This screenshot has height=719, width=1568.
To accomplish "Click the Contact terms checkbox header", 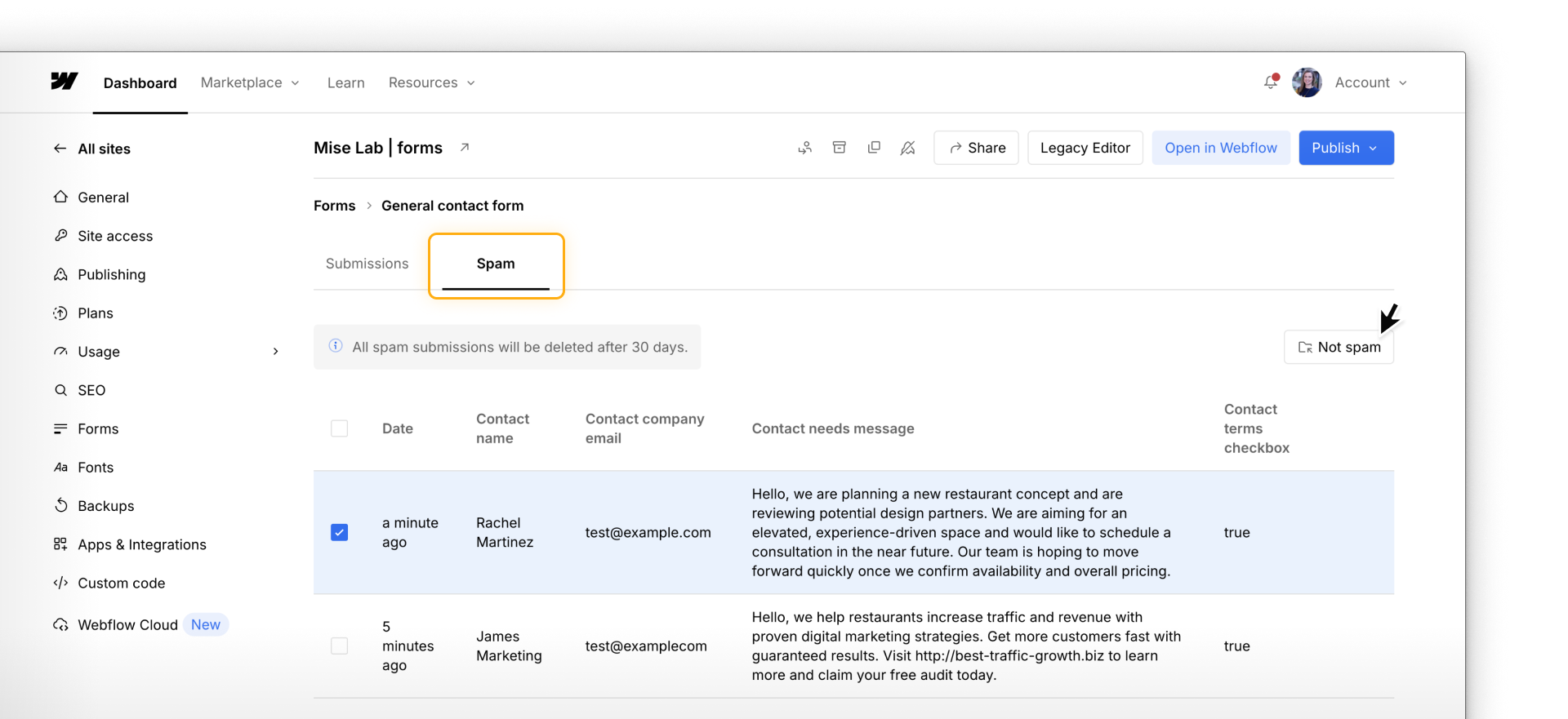I will (1256, 428).
